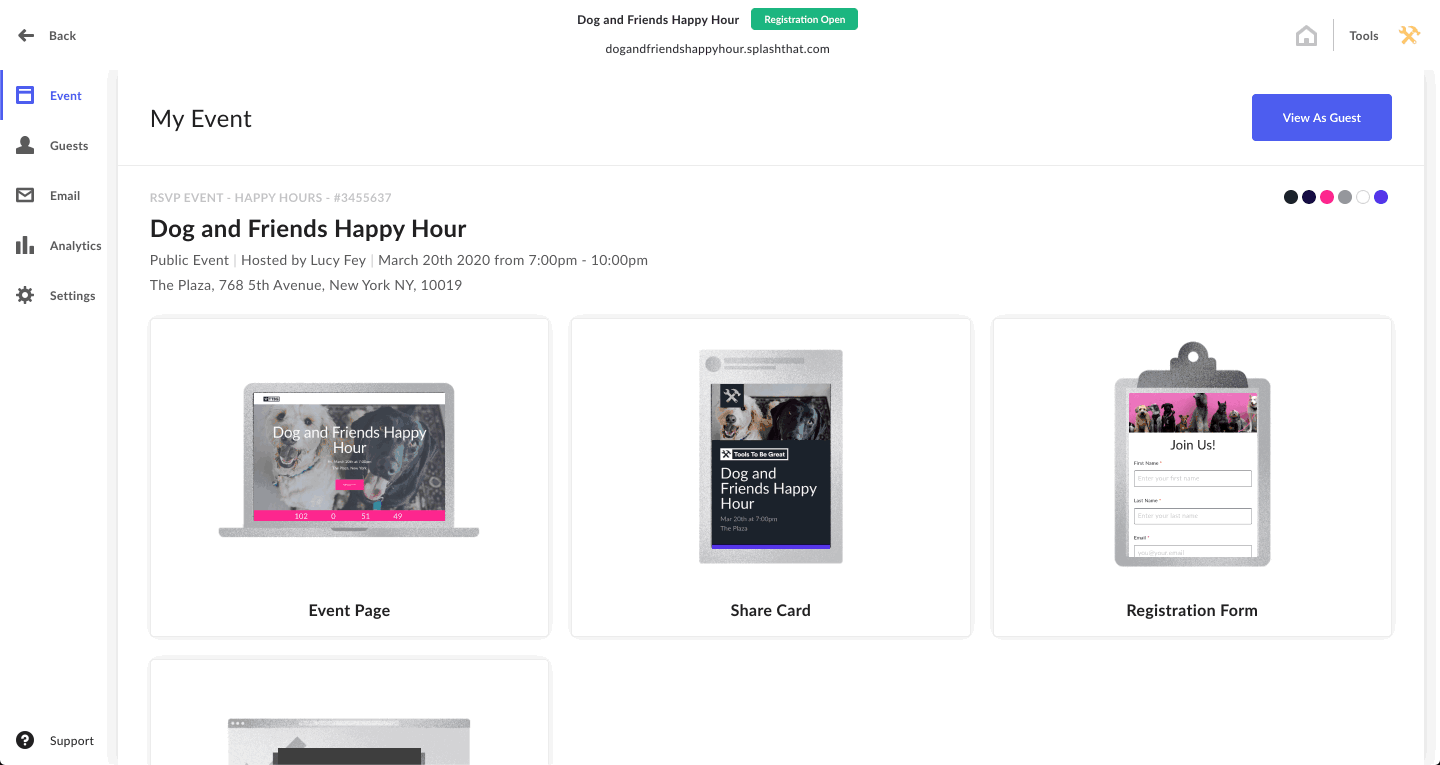Click the Event sidebar icon

[x=26, y=96]
